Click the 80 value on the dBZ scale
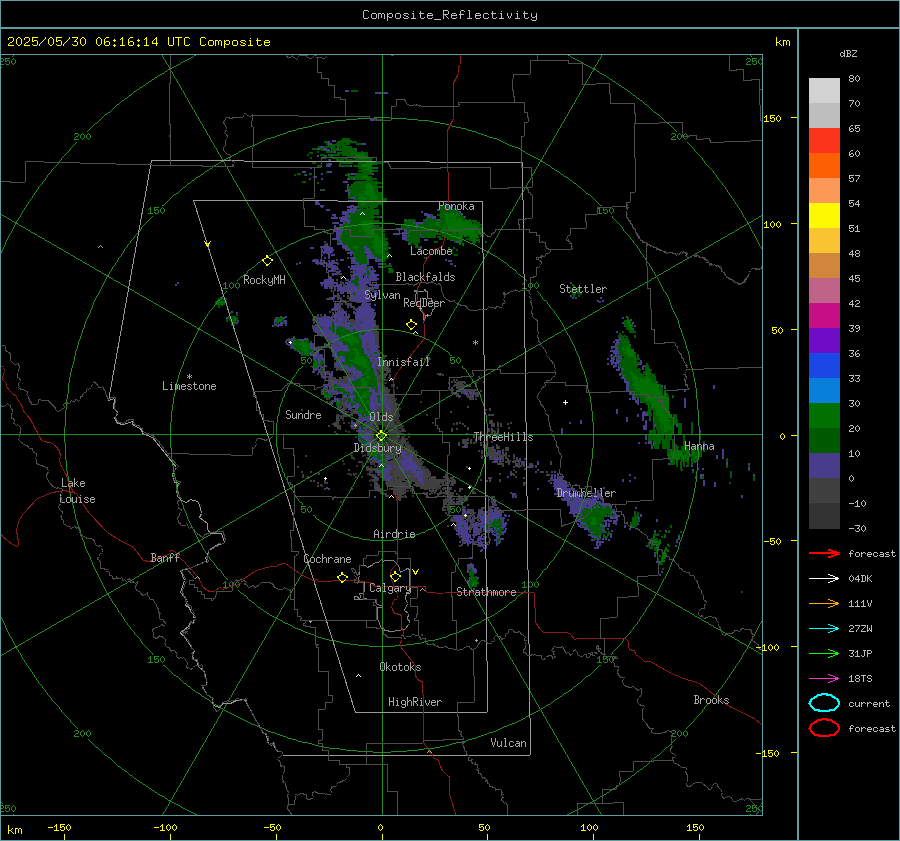Image resolution: width=900 pixels, height=841 pixels. point(854,79)
